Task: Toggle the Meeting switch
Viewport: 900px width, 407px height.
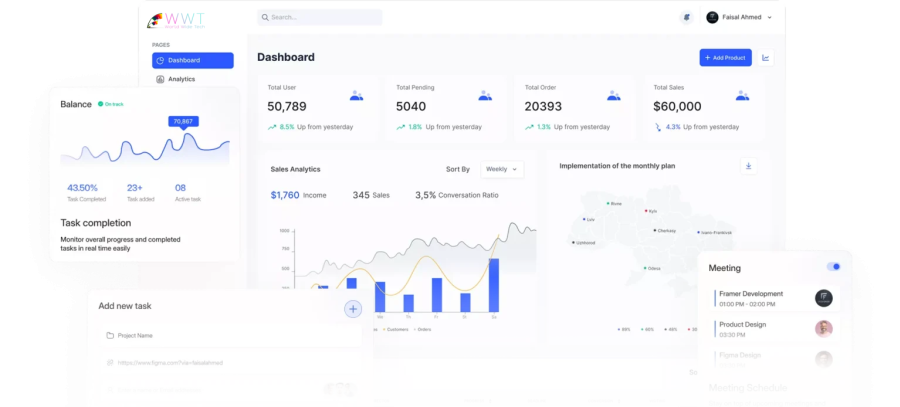Action: click(833, 266)
